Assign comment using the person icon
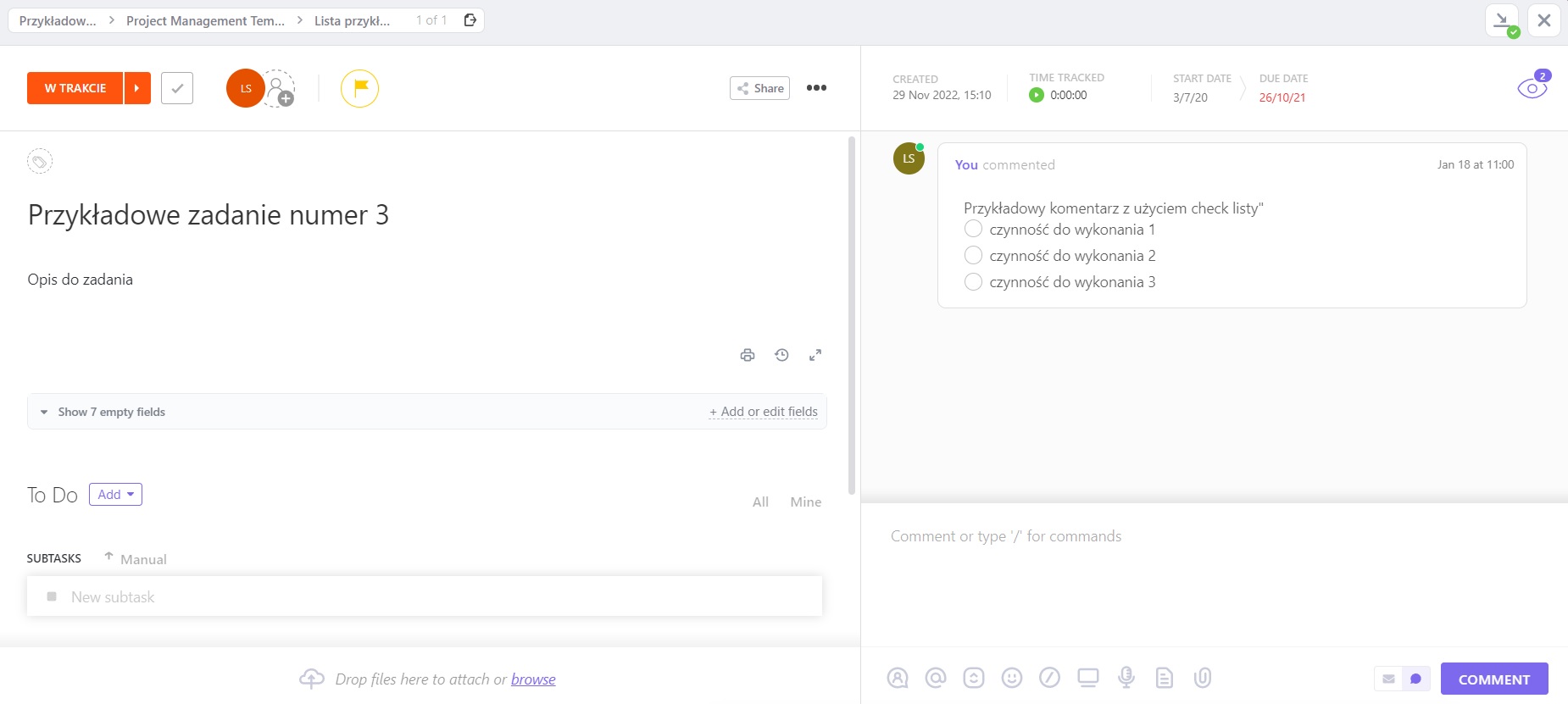 (898, 678)
